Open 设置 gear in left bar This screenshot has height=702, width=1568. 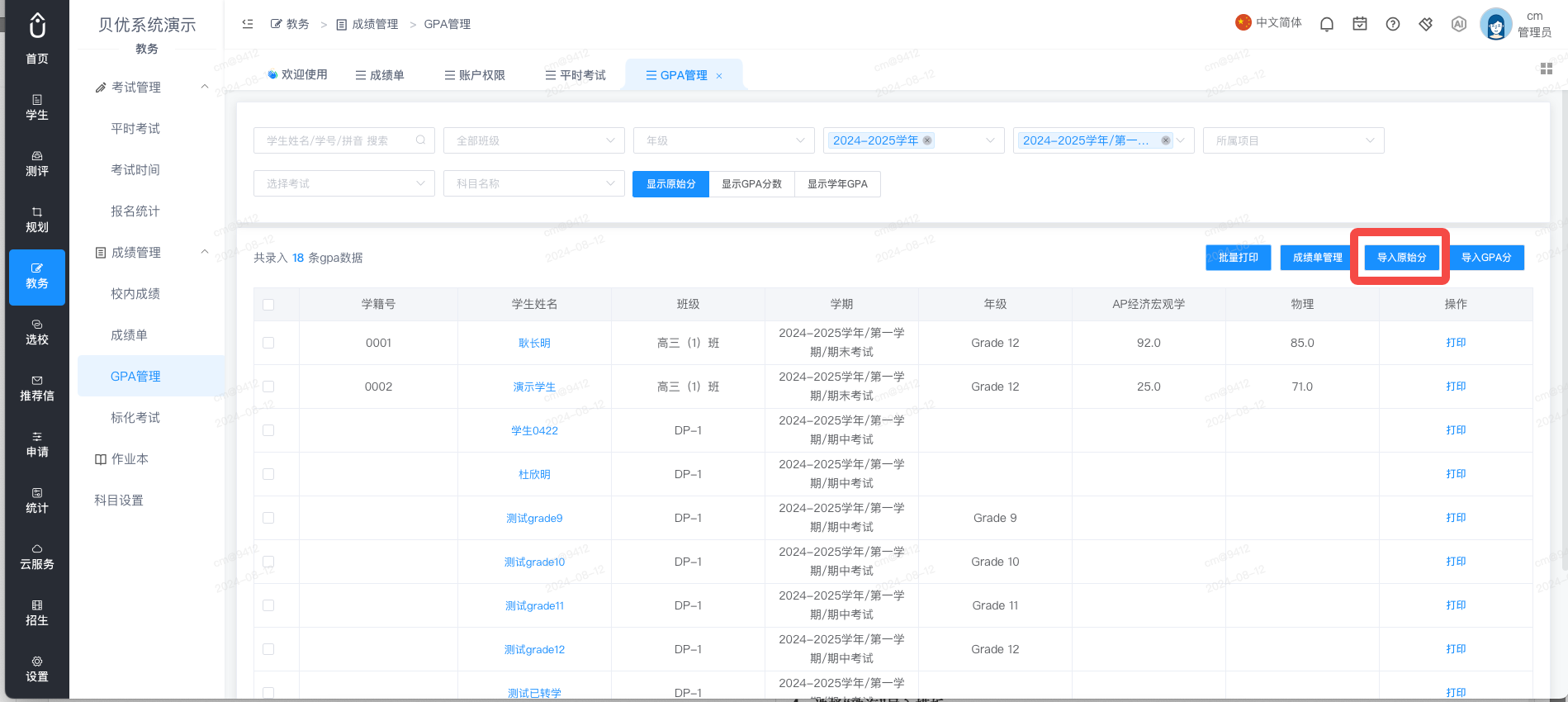37,670
